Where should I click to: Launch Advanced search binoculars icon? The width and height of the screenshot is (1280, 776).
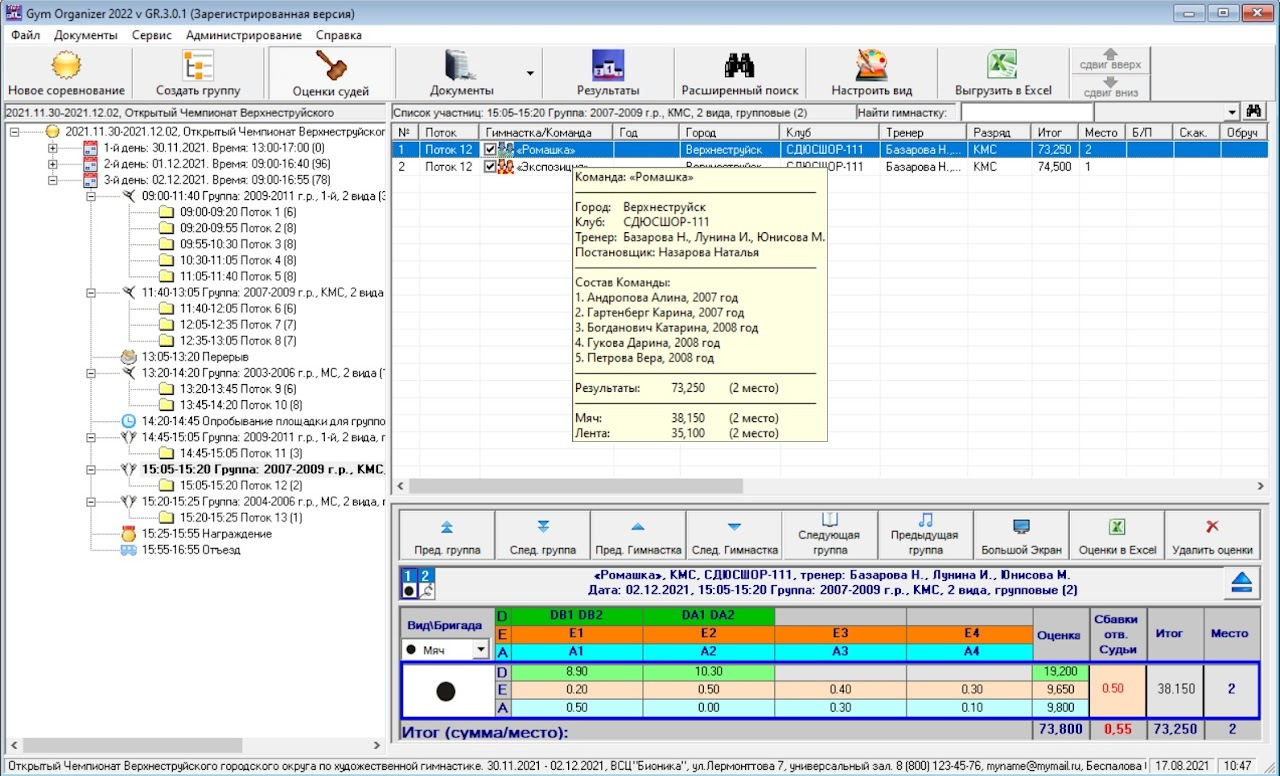pyautogui.click(x=739, y=66)
